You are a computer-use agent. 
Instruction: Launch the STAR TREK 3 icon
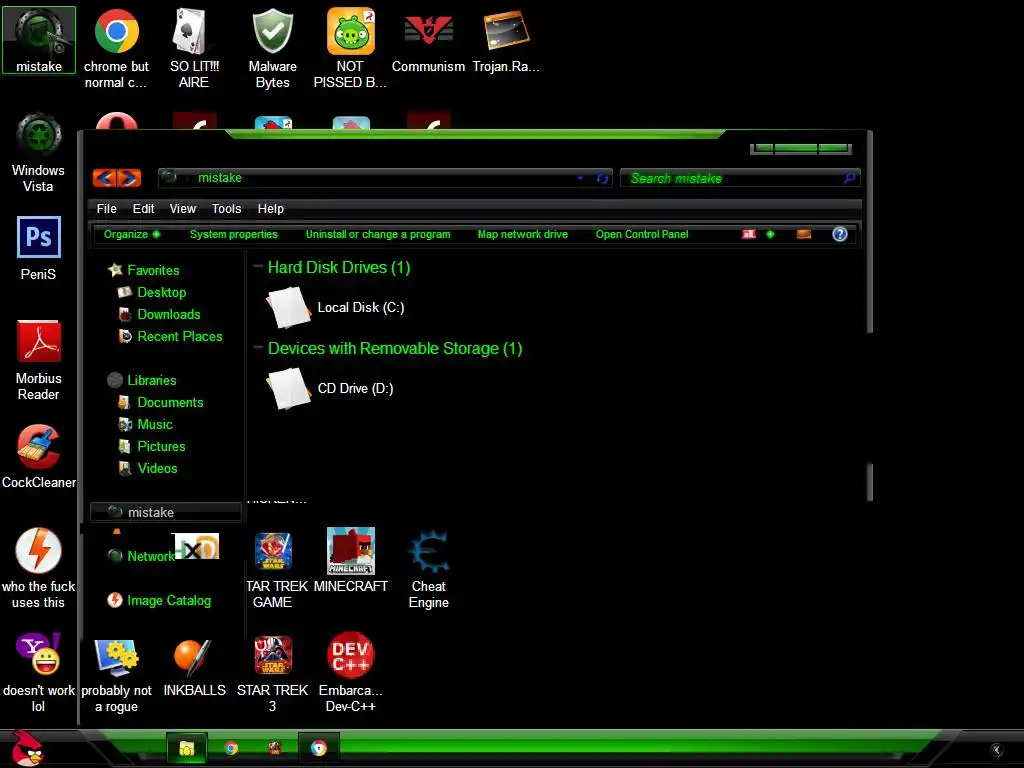click(272, 673)
